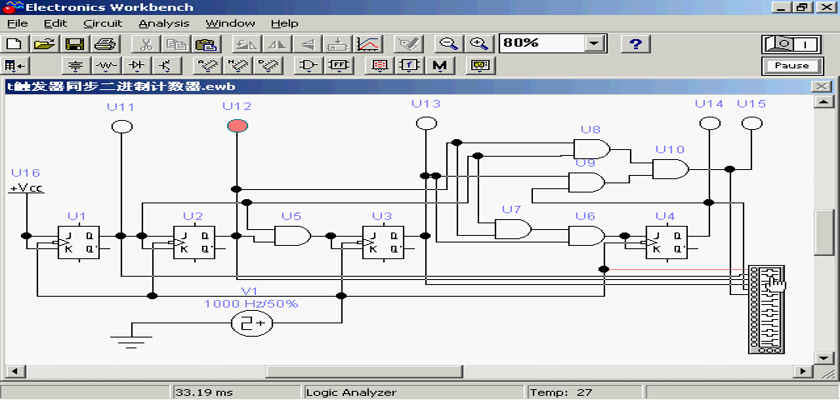840x400 pixels.
Task: Select the U2 JK flip-flop
Action: pos(194,243)
